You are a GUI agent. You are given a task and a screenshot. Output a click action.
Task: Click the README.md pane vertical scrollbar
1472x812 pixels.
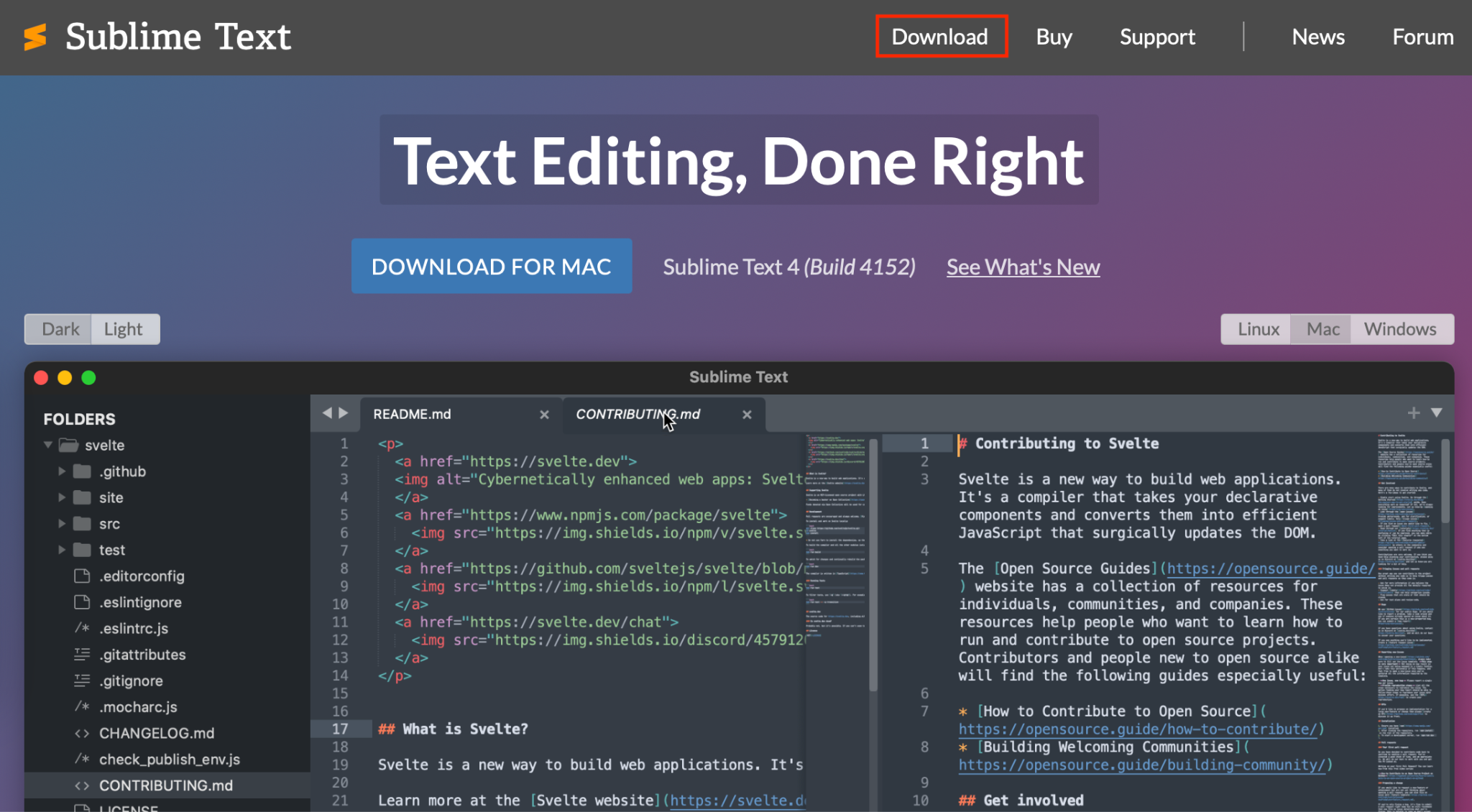pos(873,564)
